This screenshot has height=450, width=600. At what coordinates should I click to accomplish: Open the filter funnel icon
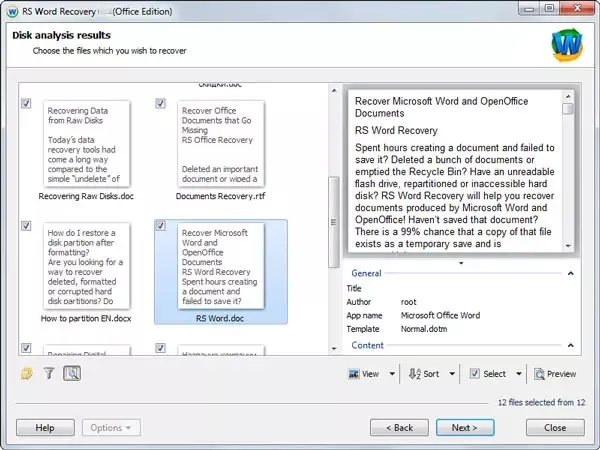click(49, 373)
